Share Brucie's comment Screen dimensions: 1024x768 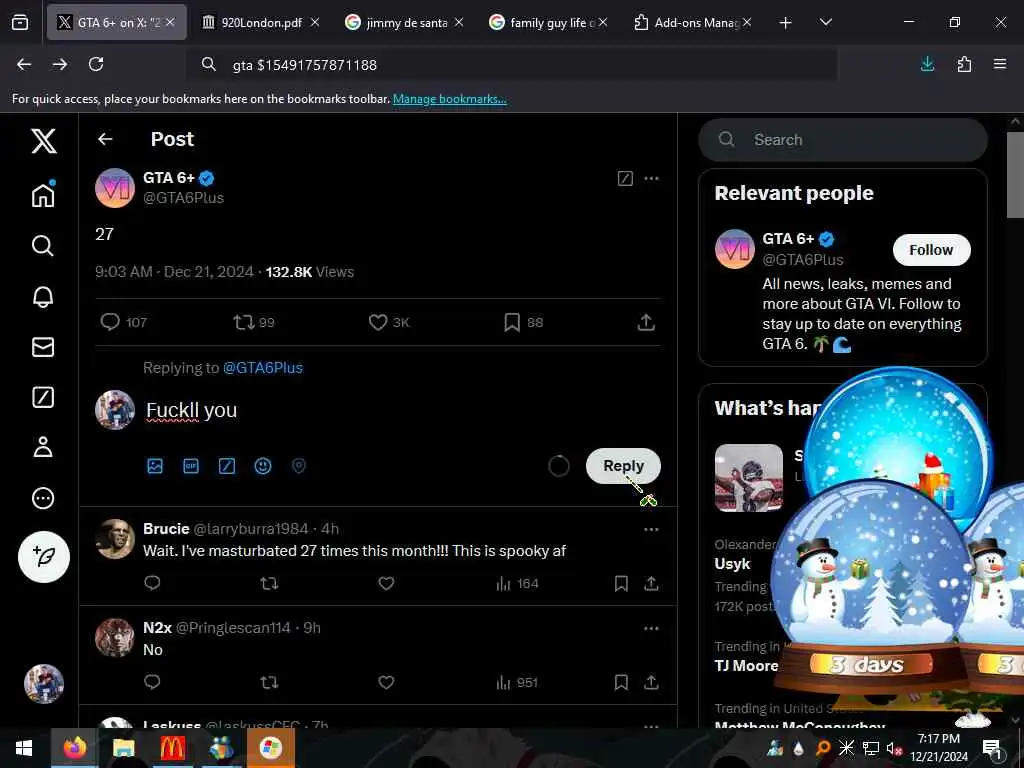tap(651, 583)
